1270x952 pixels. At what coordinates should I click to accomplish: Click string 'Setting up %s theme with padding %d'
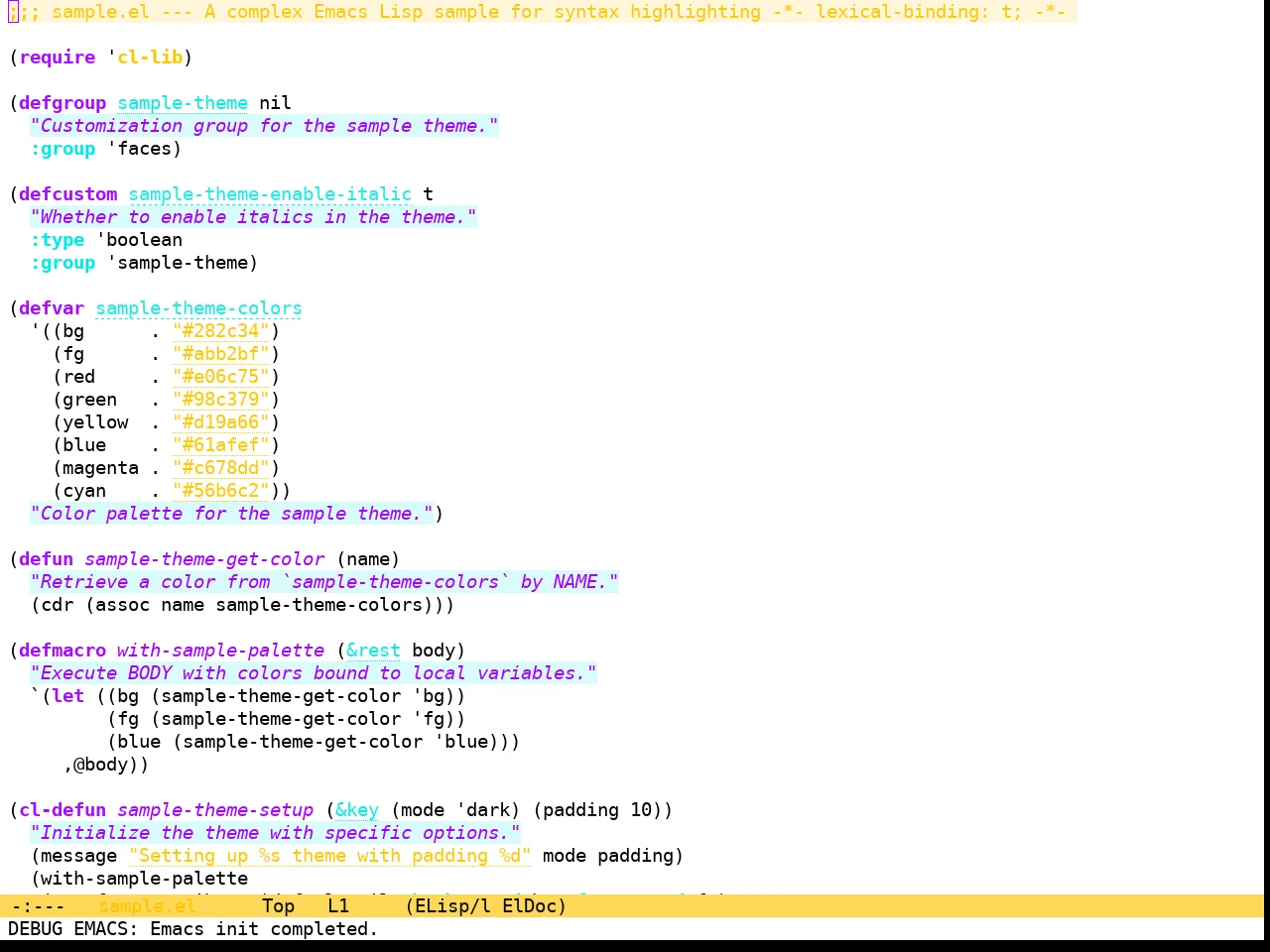click(x=329, y=856)
